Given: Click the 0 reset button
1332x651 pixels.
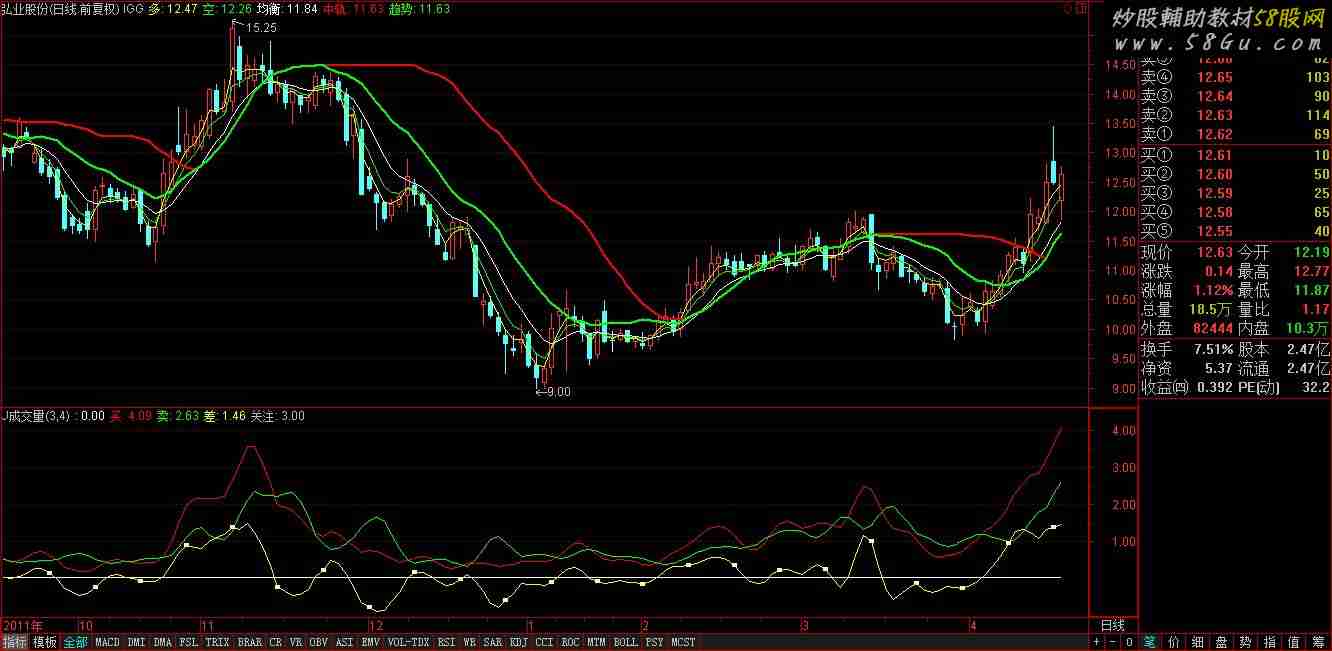Looking at the screenshot, I should 1129,642.
